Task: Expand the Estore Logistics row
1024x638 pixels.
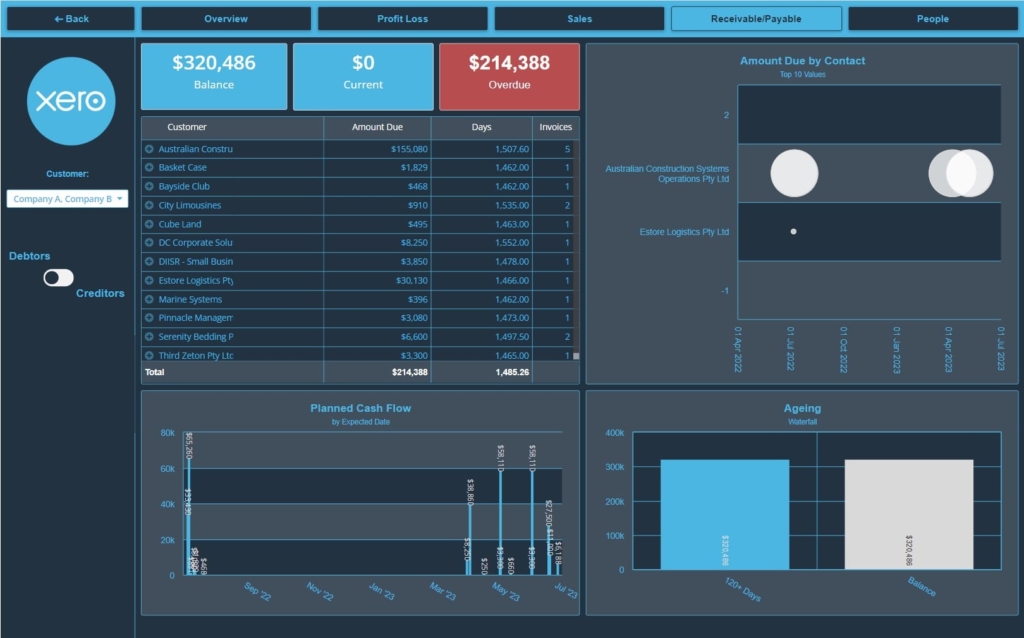Action: [149, 280]
